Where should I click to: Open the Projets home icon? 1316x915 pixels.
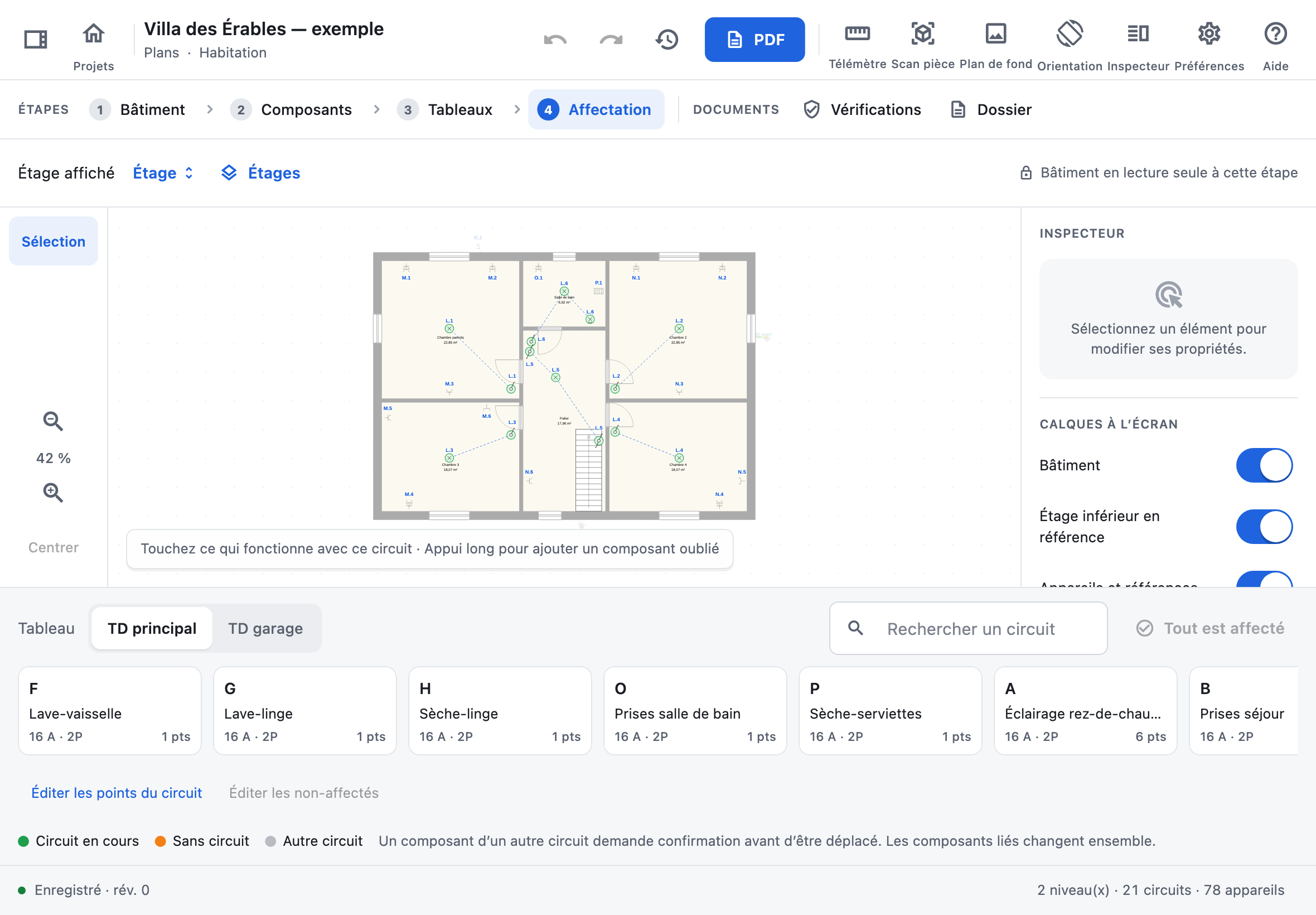point(93,34)
